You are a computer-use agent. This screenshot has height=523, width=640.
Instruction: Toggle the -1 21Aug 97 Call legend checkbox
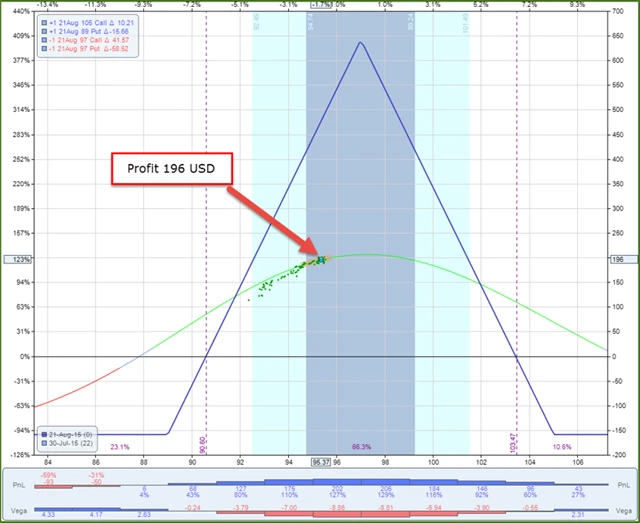[44, 40]
